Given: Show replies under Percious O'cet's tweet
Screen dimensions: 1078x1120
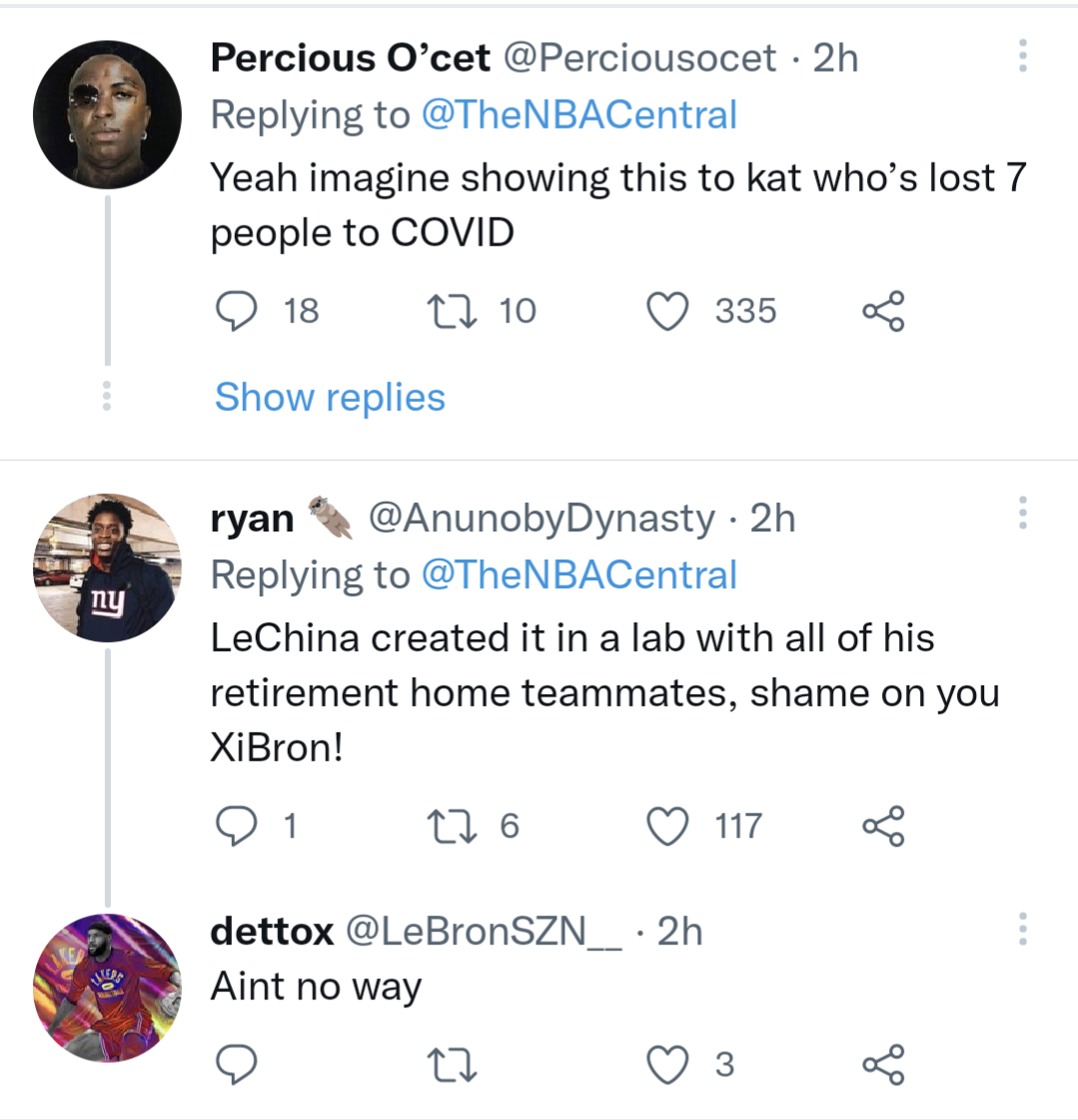Looking at the screenshot, I should (330, 398).
